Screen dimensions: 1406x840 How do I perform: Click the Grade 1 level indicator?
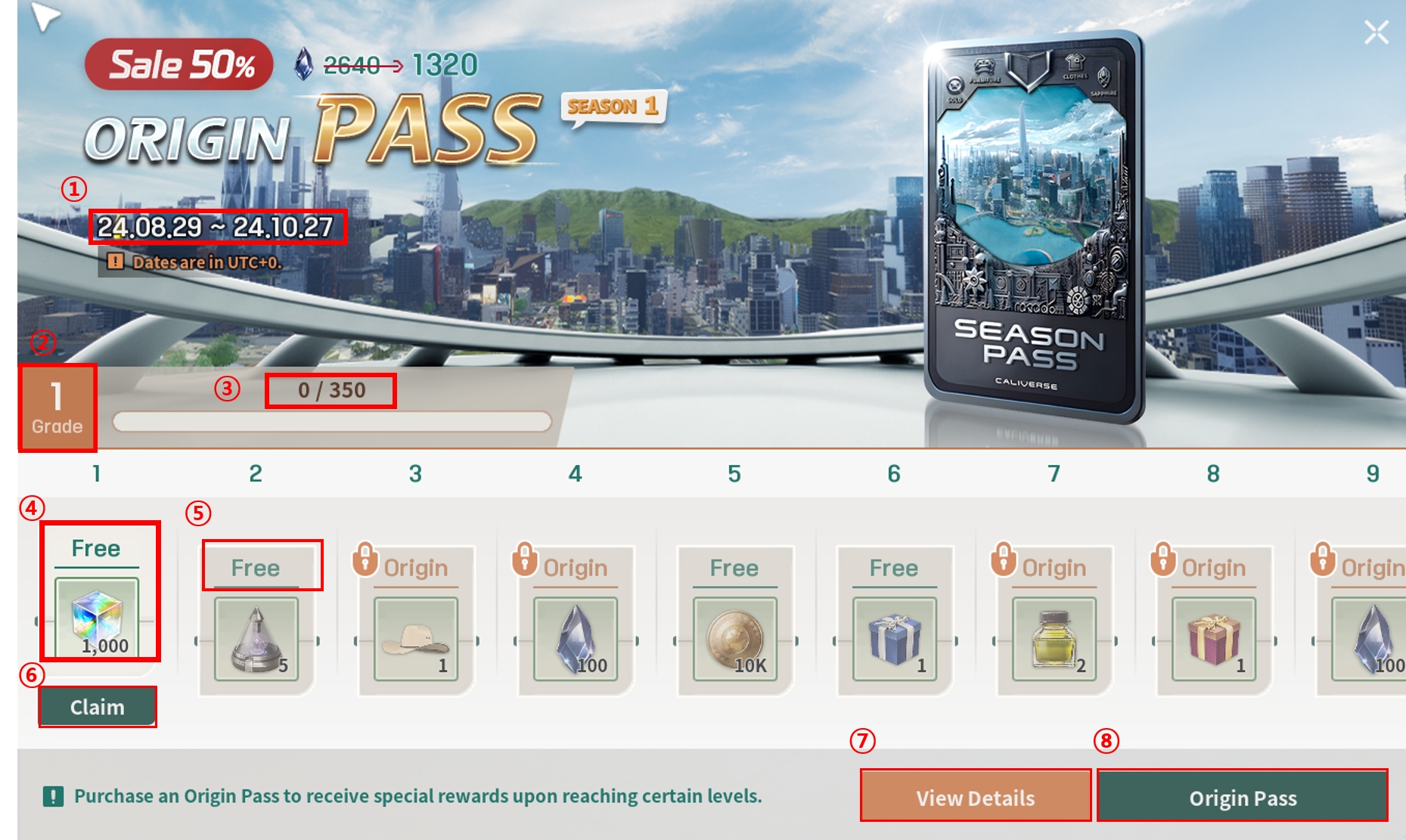click(57, 408)
